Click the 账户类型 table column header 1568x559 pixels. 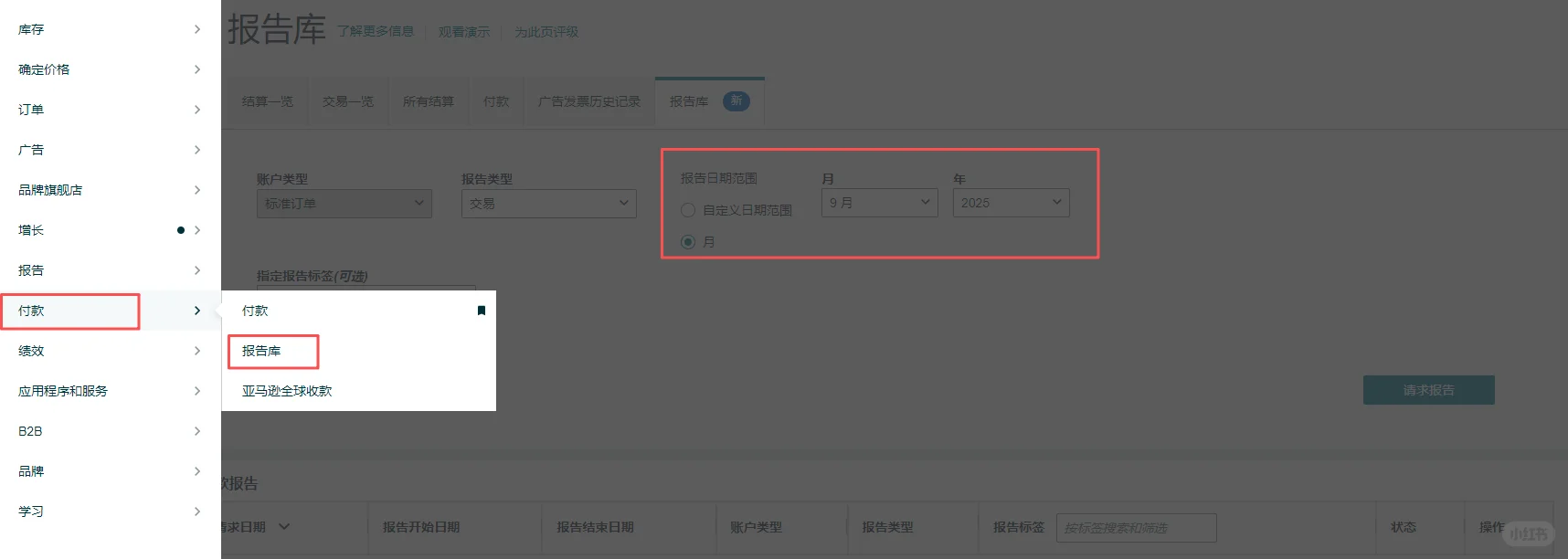pyautogui.click(x=756, y=527)
